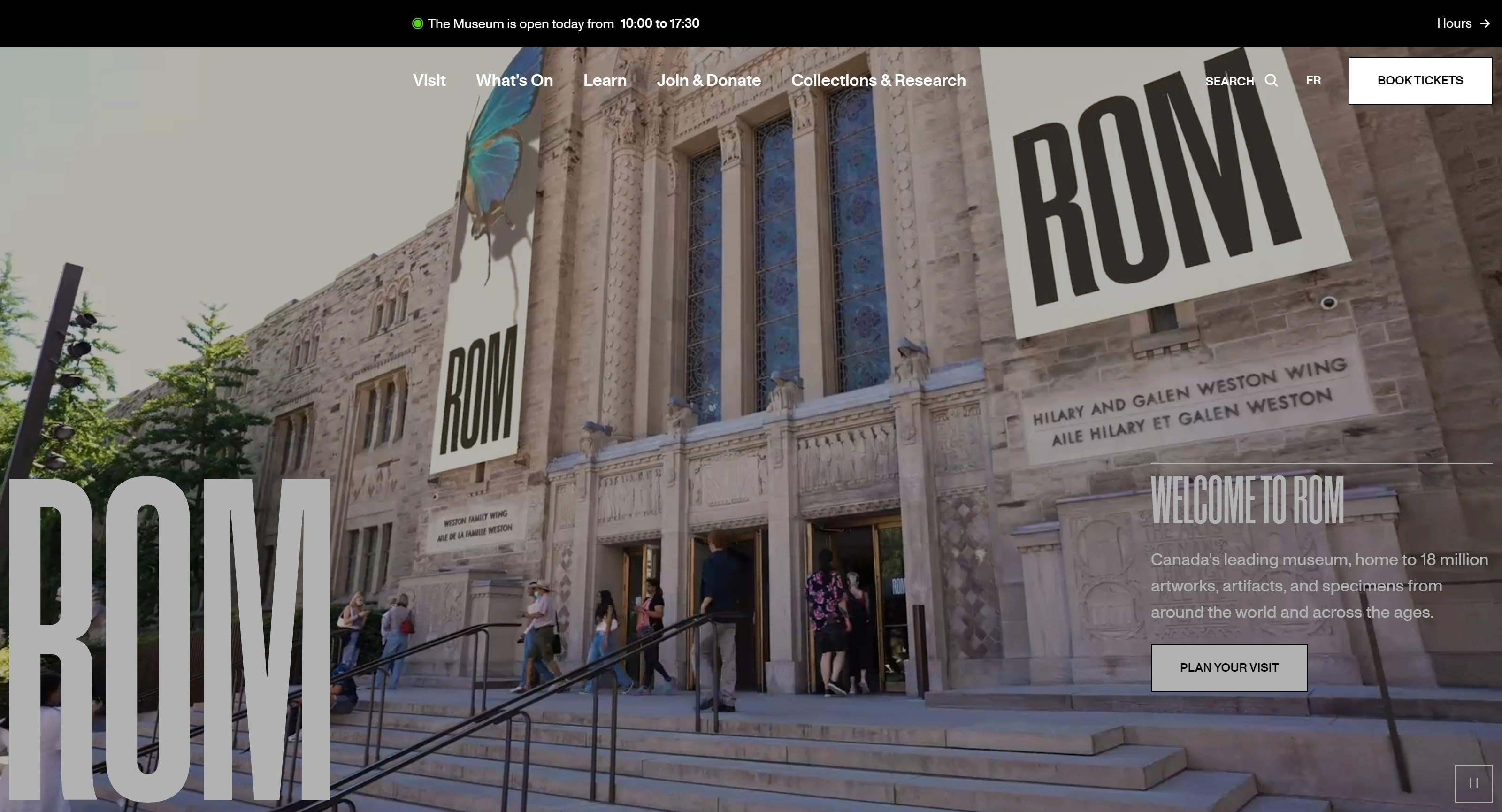Pause the background video
Image resolution: width=1502 pixels, height=812 pixels.
click(x=1473, y=783)
